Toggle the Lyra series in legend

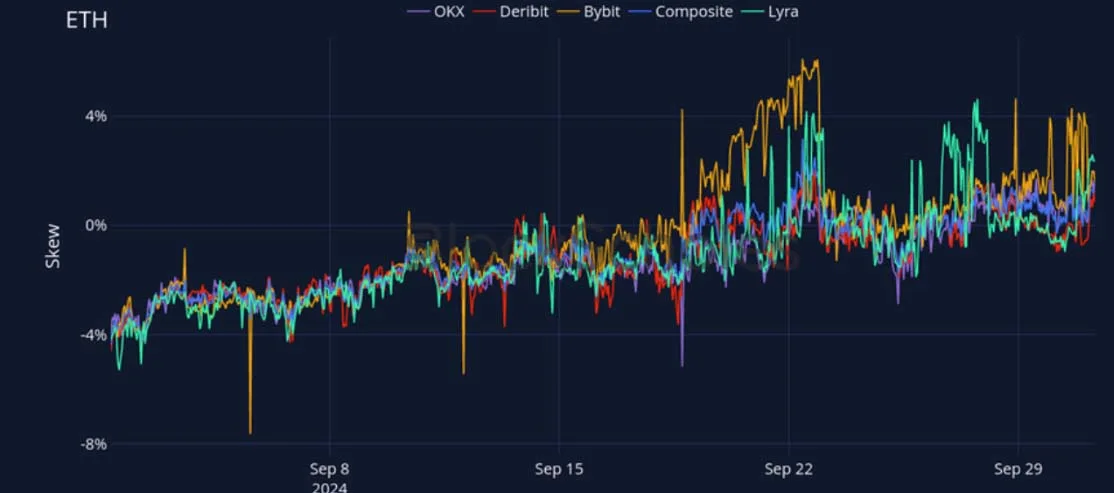(x=769, y=11)
